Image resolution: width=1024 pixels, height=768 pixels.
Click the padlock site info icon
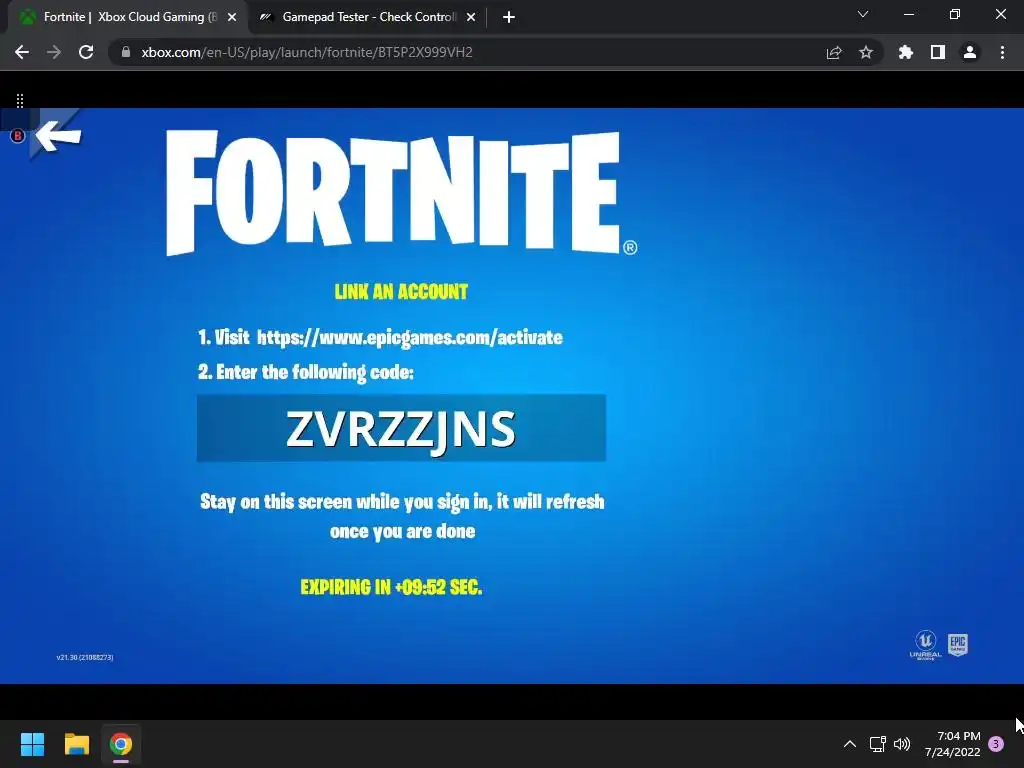(x=125, y=52)
